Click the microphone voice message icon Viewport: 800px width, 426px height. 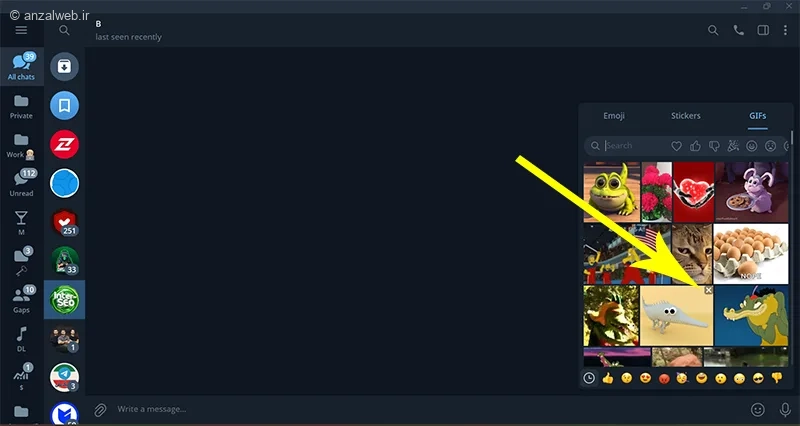tap(785, 409)
